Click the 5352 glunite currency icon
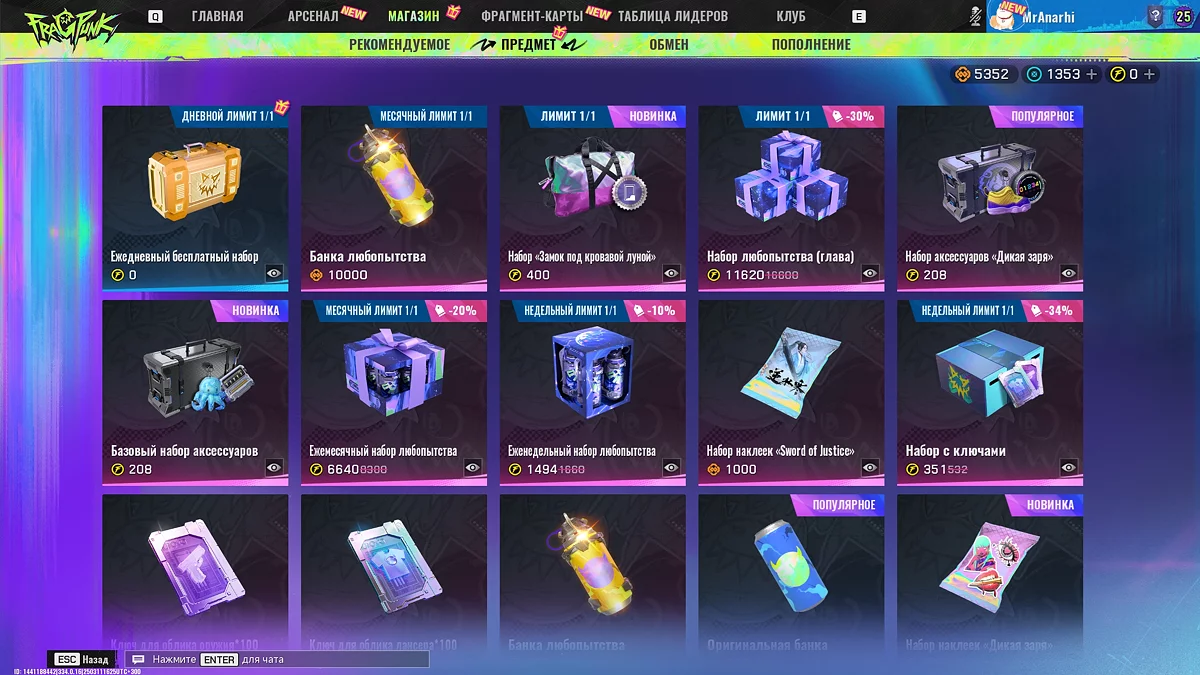 (x=962, y=74)
